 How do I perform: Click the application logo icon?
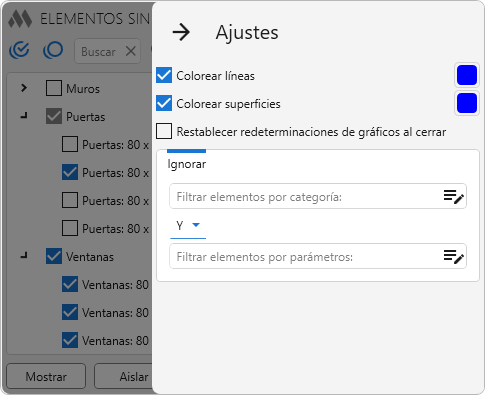click(x=20, y=19)
